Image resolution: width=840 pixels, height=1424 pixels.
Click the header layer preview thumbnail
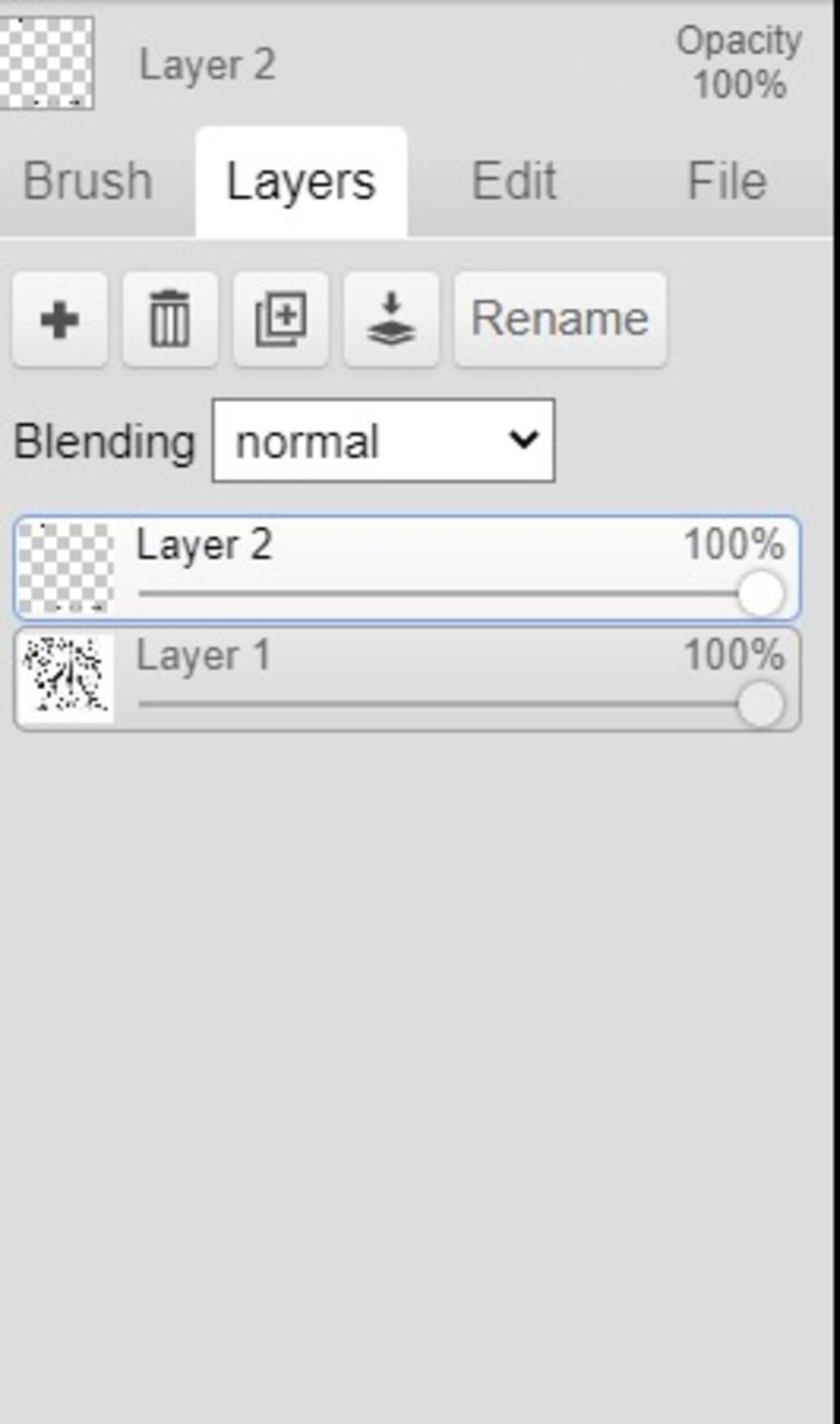(x=46, y=62)
